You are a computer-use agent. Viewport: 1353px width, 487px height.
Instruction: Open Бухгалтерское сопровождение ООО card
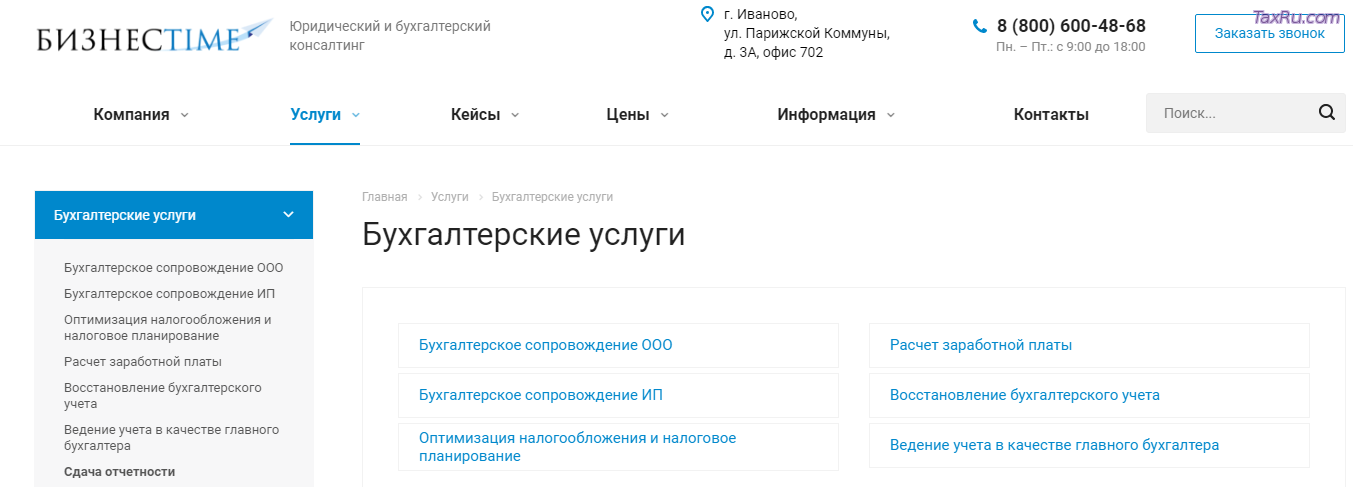coord(545,345)
